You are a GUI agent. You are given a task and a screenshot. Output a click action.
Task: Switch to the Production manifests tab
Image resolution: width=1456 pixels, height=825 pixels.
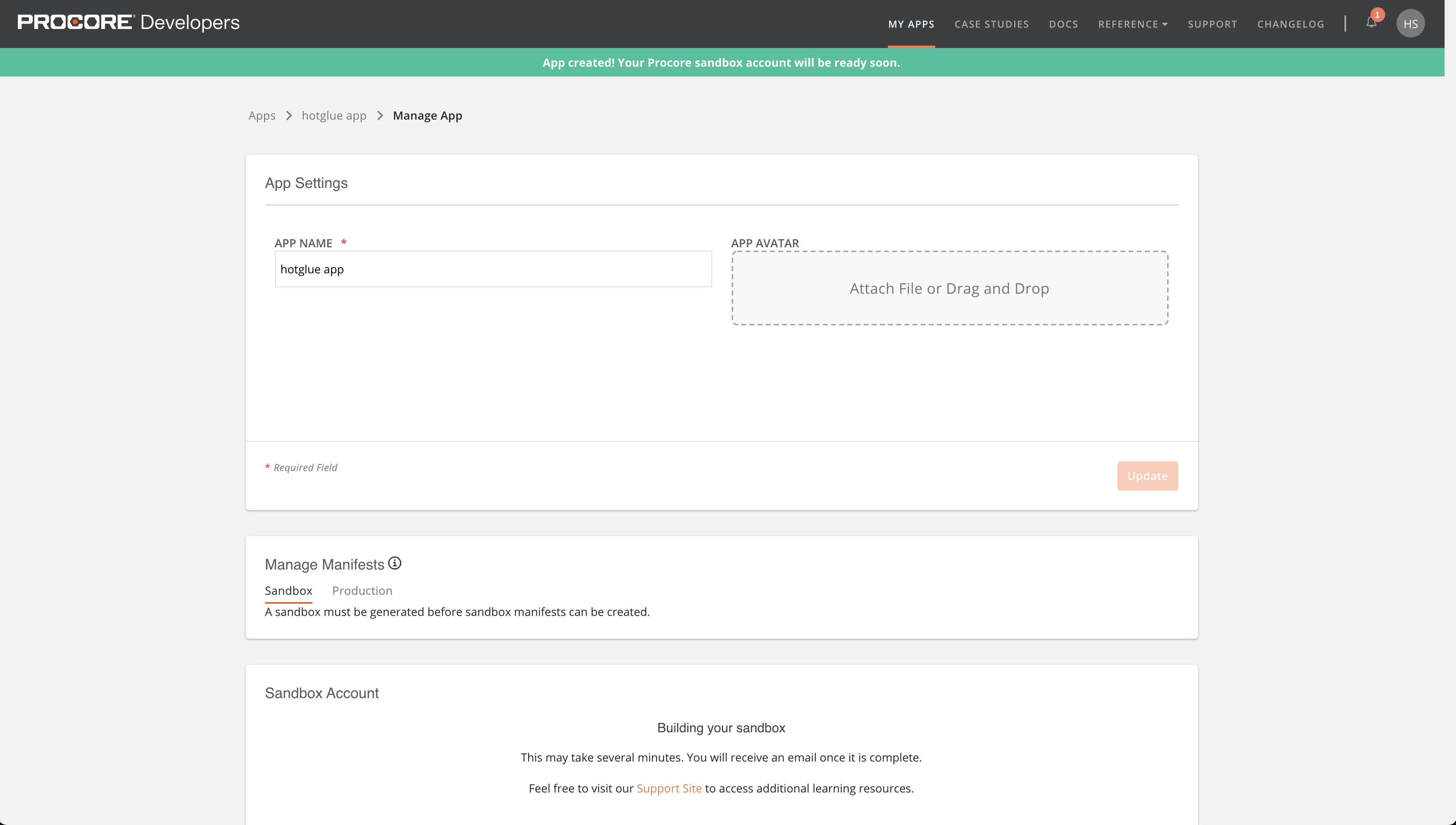coord(362,590)
